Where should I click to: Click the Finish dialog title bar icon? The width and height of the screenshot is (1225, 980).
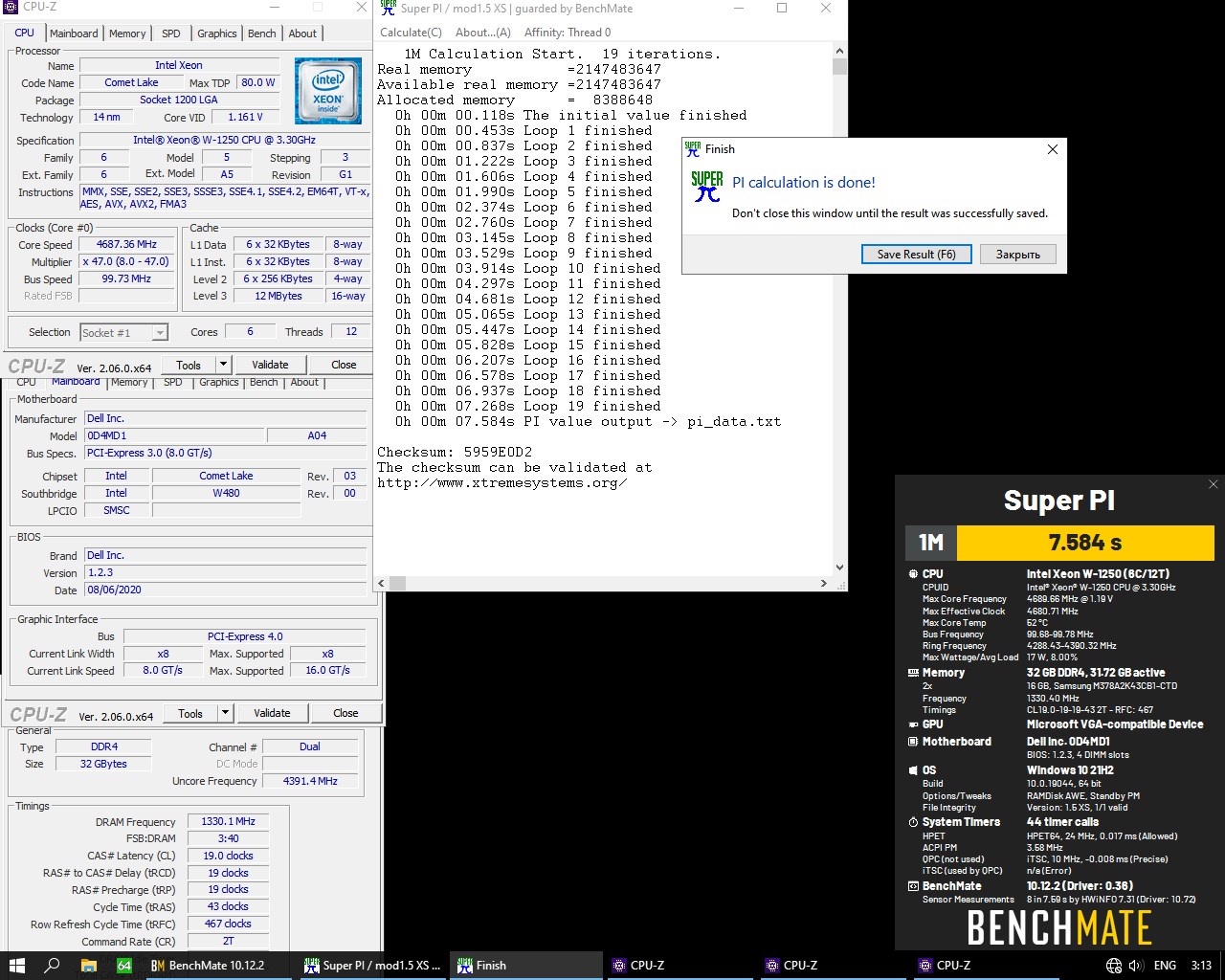[x=693, y=148]
